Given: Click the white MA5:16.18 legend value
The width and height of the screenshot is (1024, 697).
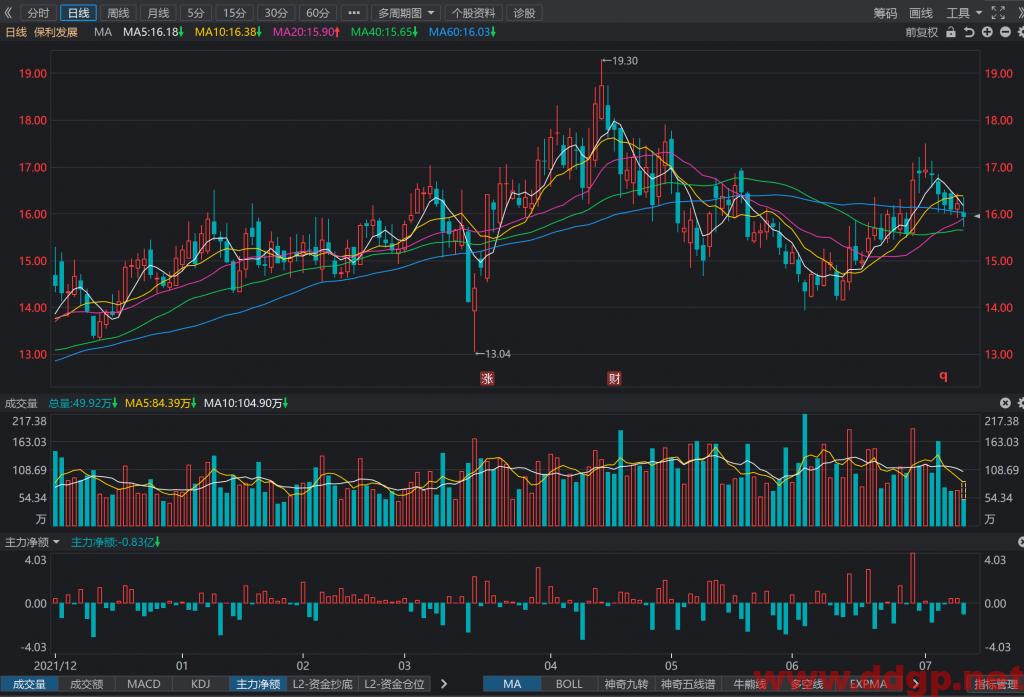Looking at the screenshot, I should coord(153,32).
